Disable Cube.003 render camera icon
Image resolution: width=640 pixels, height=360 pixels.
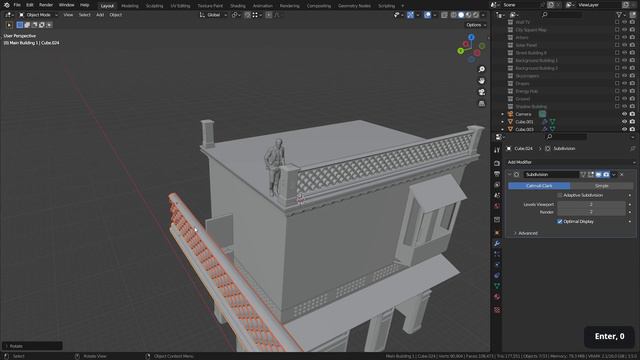632,129
